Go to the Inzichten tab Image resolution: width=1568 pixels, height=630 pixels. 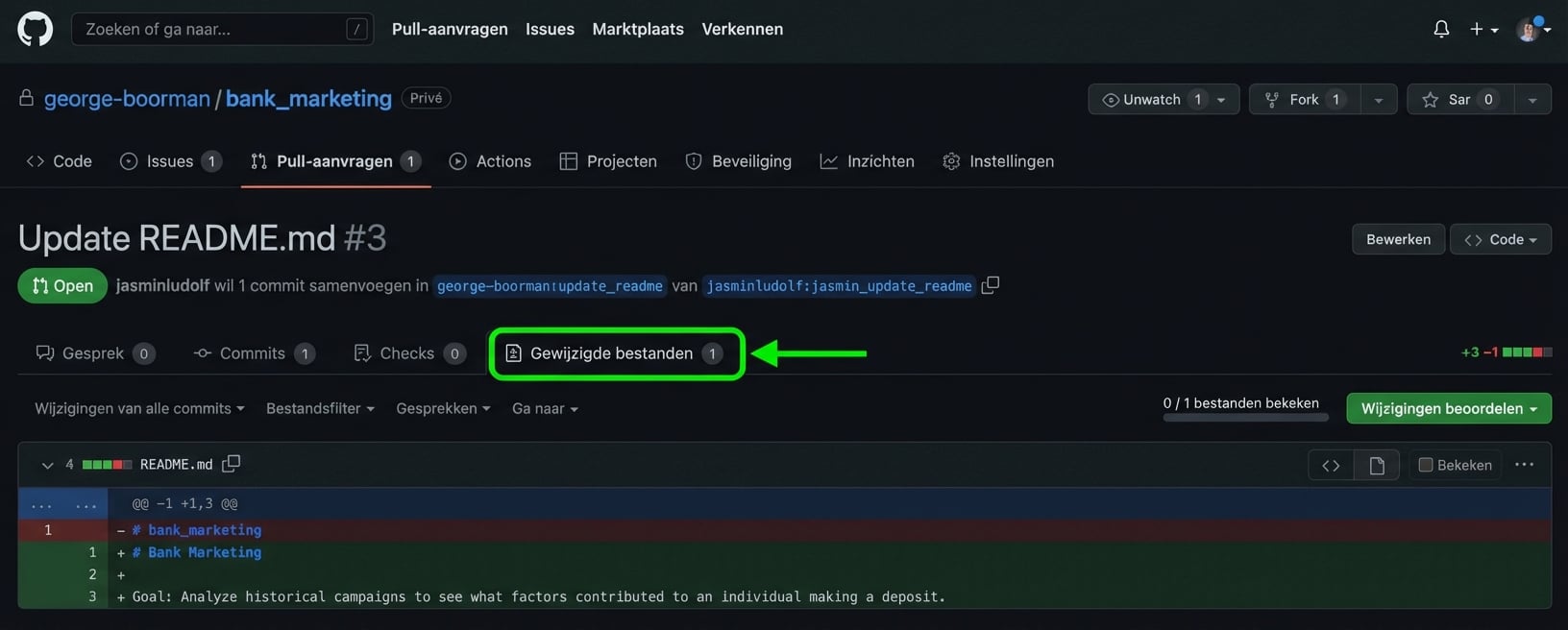pyautogui.click(x=867, y=161)
